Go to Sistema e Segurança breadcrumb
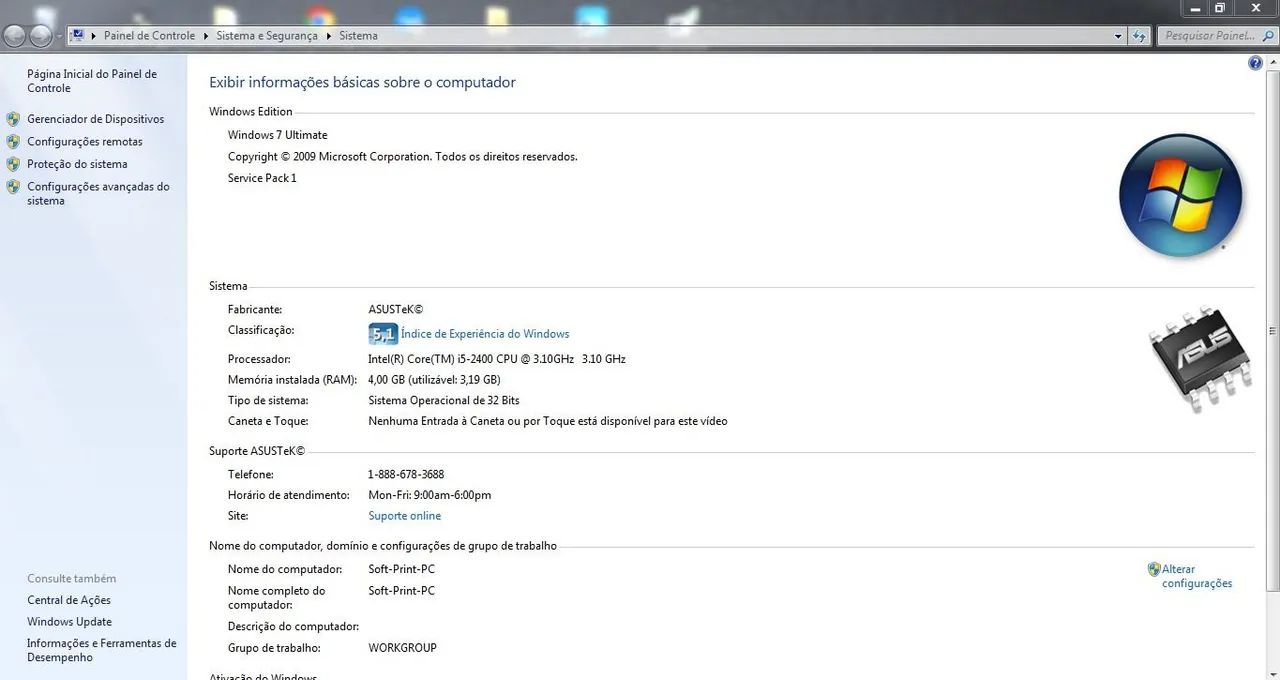This screenshot has width=1280, height=680. click(267, 36)
